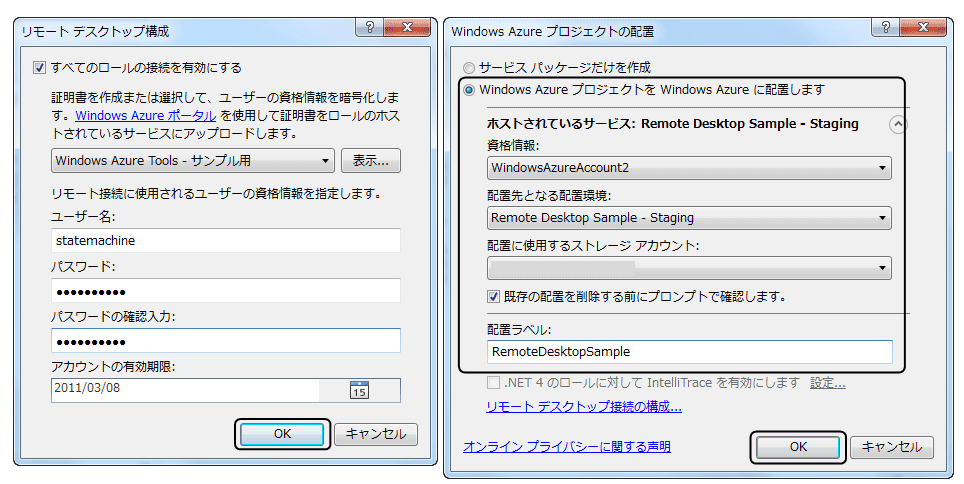Collapse the hosted service section chevron
This screenshot has height=484, width=964.
tap(898, 125)
